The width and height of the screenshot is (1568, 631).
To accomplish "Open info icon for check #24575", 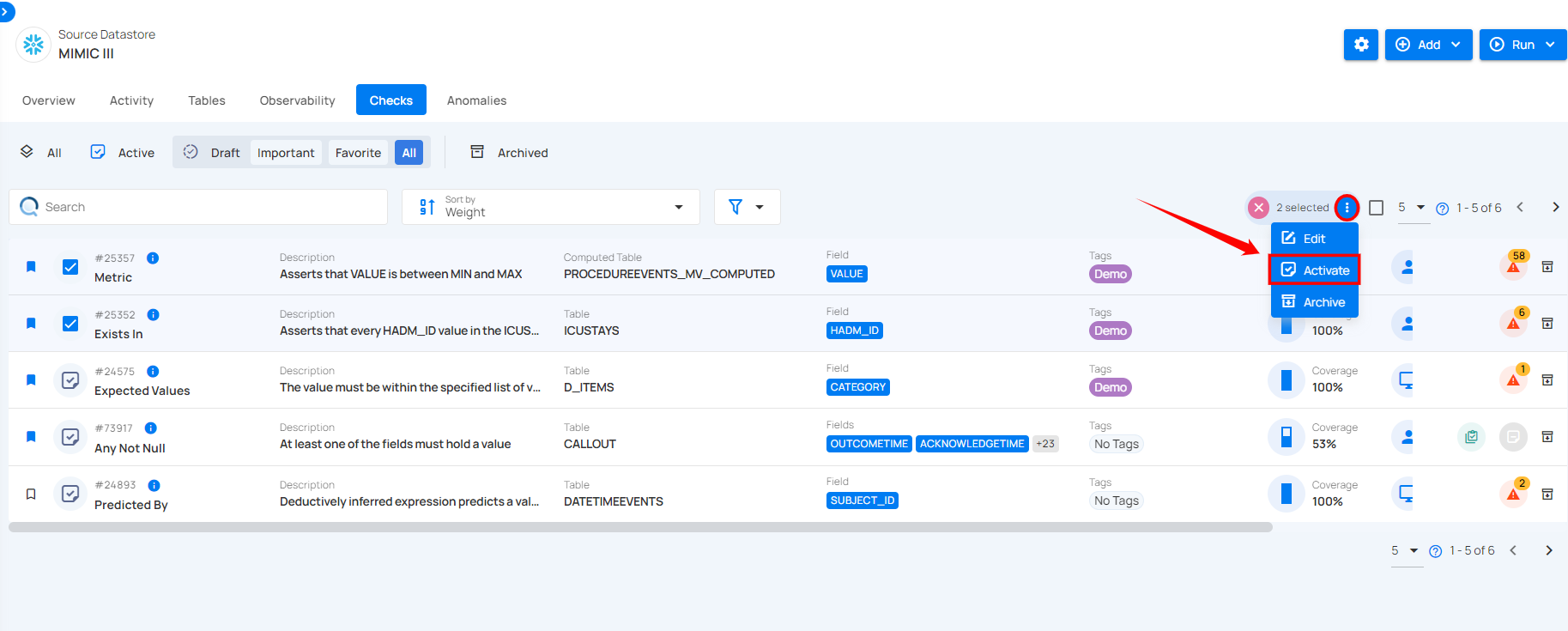I will coord(153,371).
